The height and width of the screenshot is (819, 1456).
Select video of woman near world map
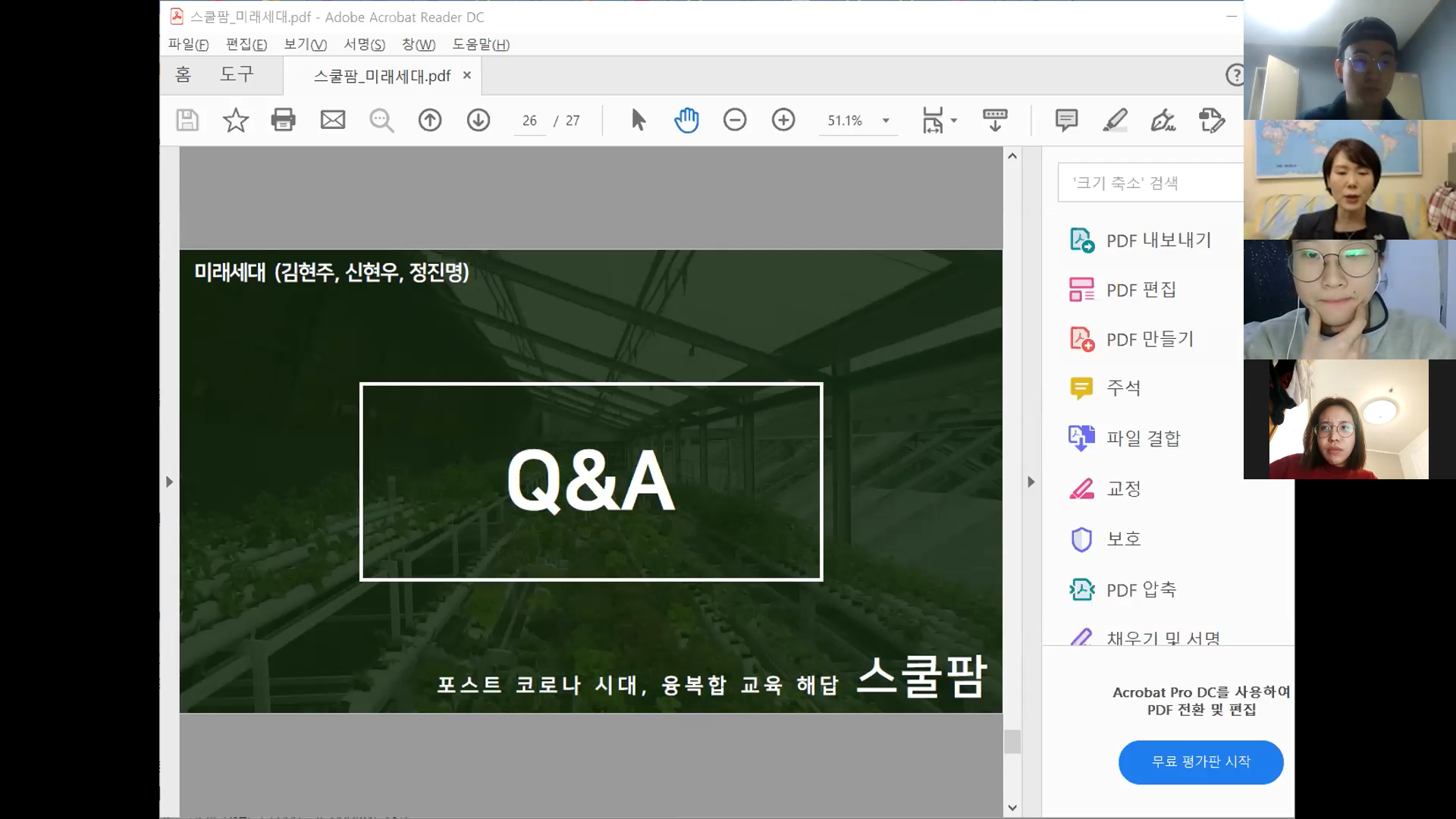coord(1350,180)
